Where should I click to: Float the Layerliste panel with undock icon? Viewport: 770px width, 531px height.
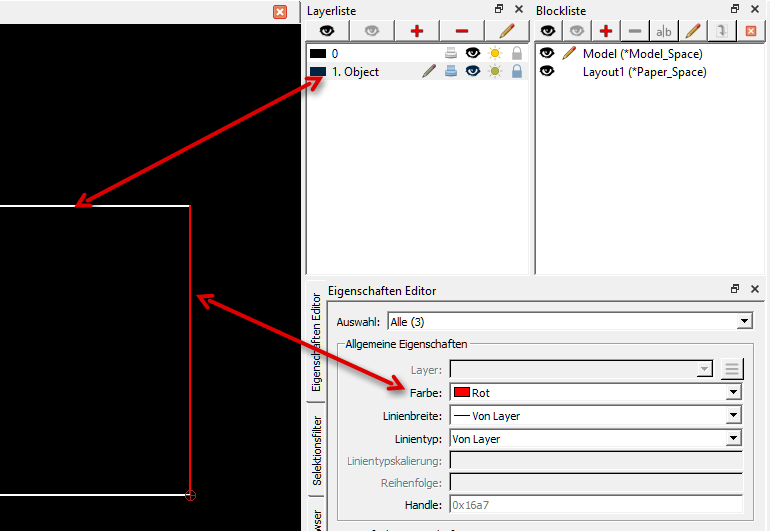pos(499,9)
